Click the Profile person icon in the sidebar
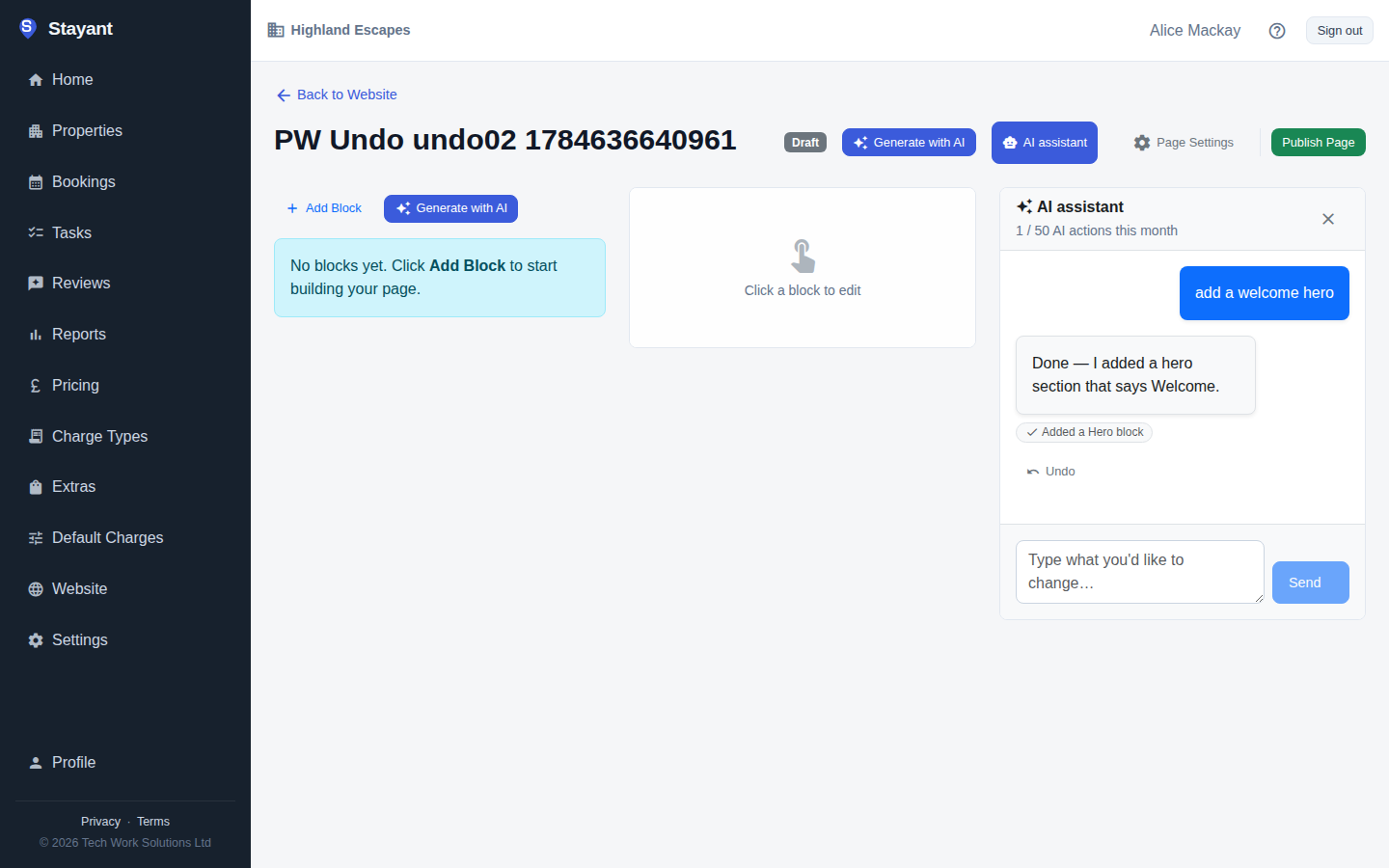Image resolution: width=1389 pixels, height=868 pixels. (x=36, y=763)
